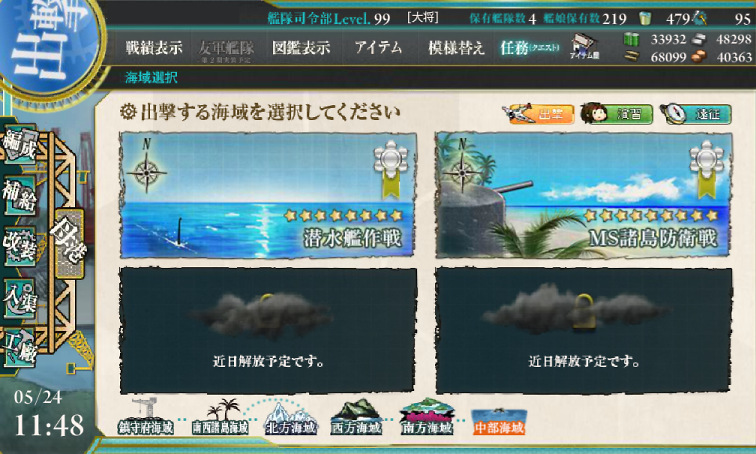Open the 改装 remodel icon
Viewport: 756px width, 454px height.
coord(19,246)
